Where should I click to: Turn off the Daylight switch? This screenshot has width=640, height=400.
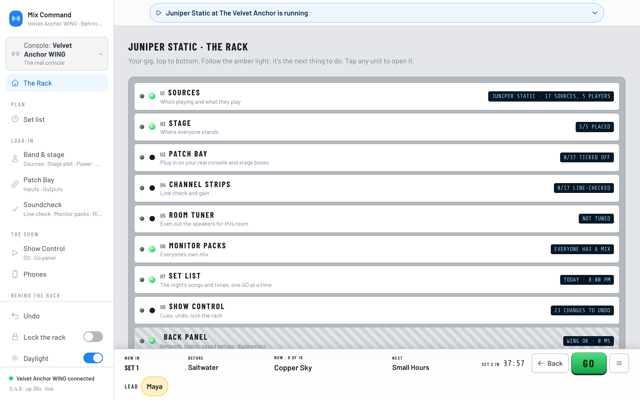pyautogui.click(x=93, y=358)
